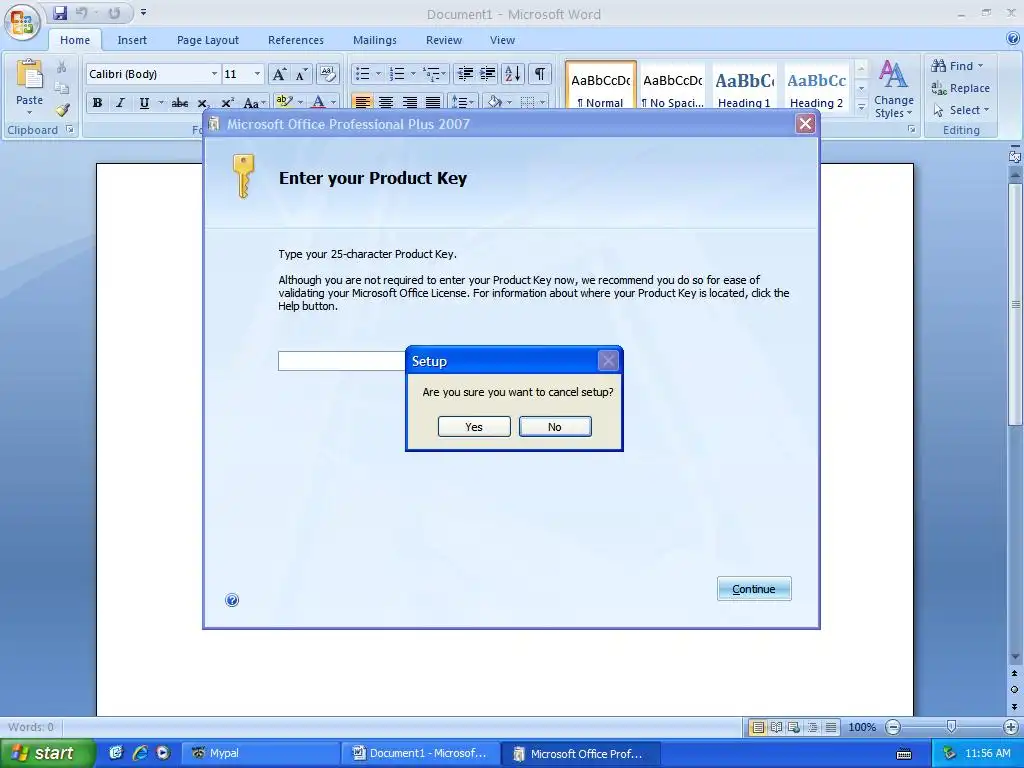The image size is (1024, 768).
Task: Click No in Setup dialog
Action: tap(555, 426)
